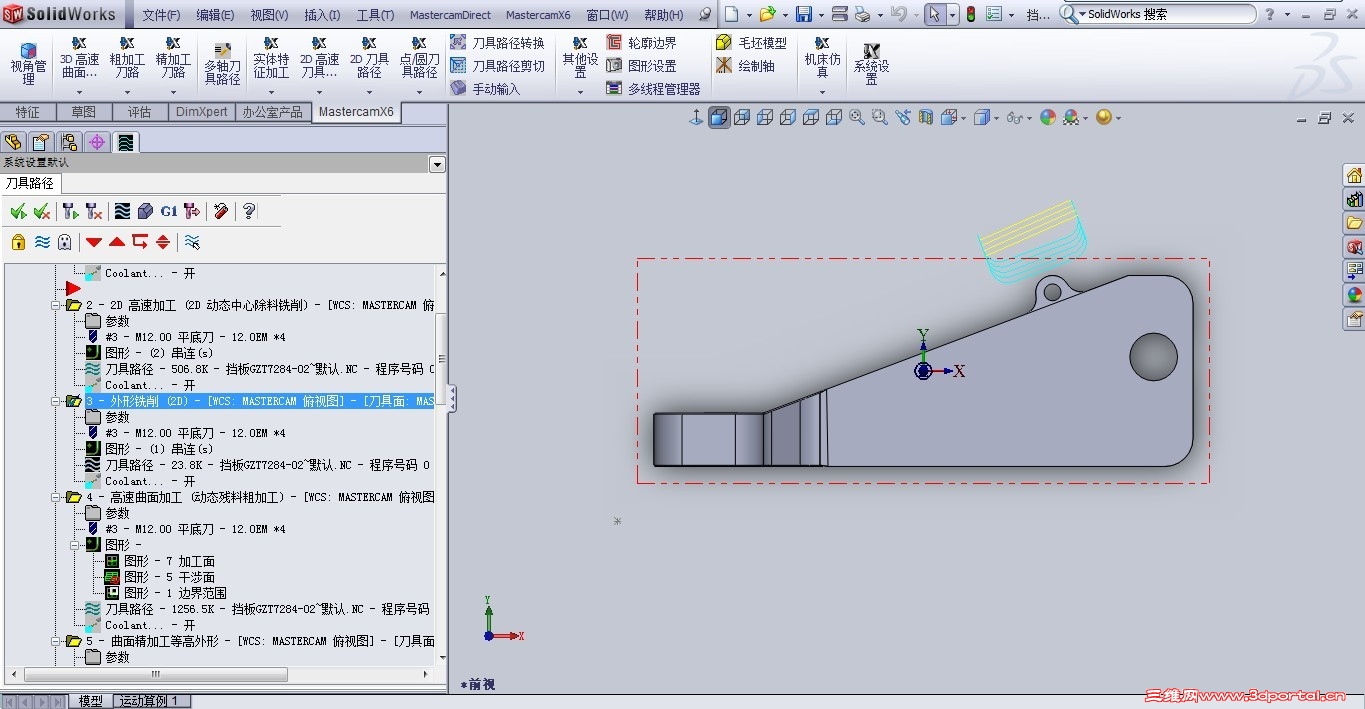This screenshot has width=1365, height=709.
Task: Click the high feed tool arrow icon
Action: [x=192, y=211]
